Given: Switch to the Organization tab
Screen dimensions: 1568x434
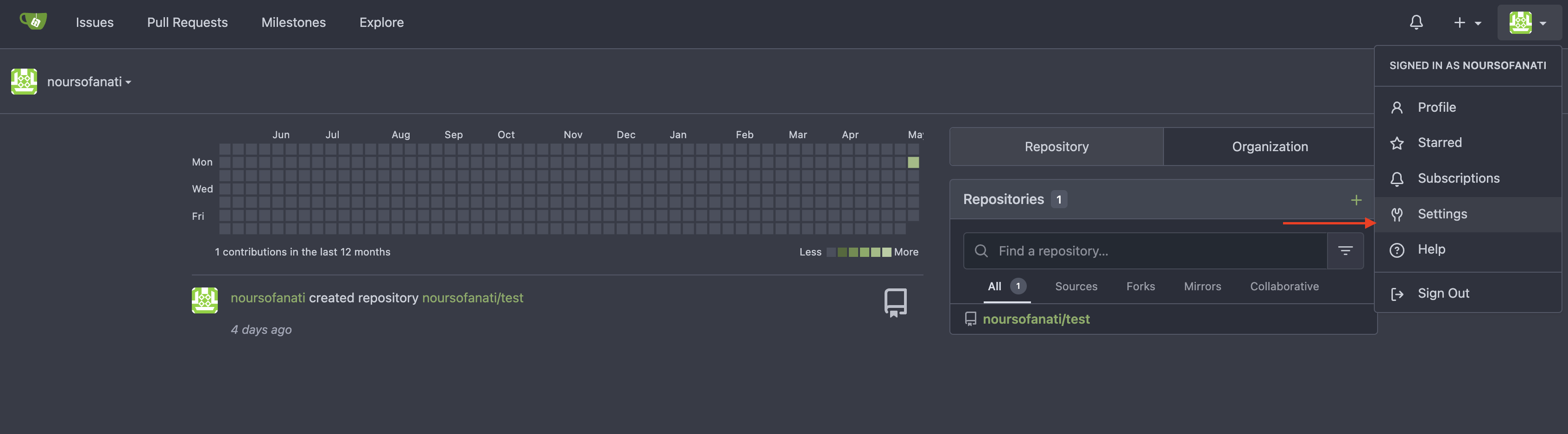Looking at the screenshot, I should 1270,146.
